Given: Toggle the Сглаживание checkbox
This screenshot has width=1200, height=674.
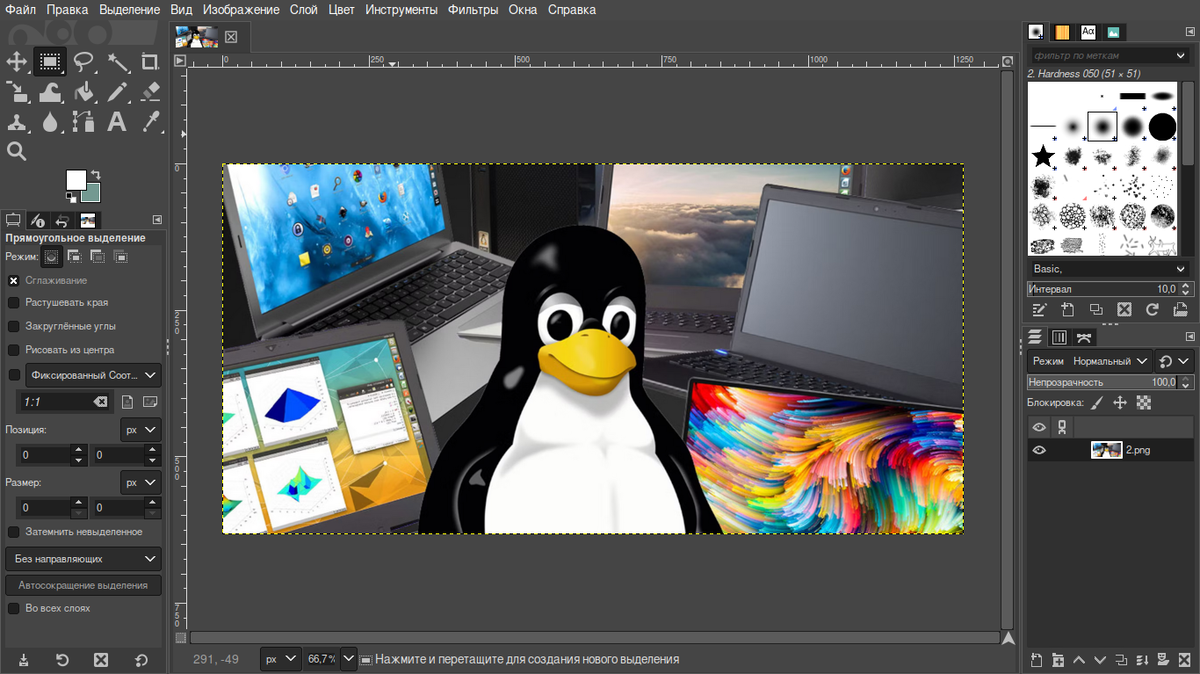Looking at the screenshot, I should [14, 281].
